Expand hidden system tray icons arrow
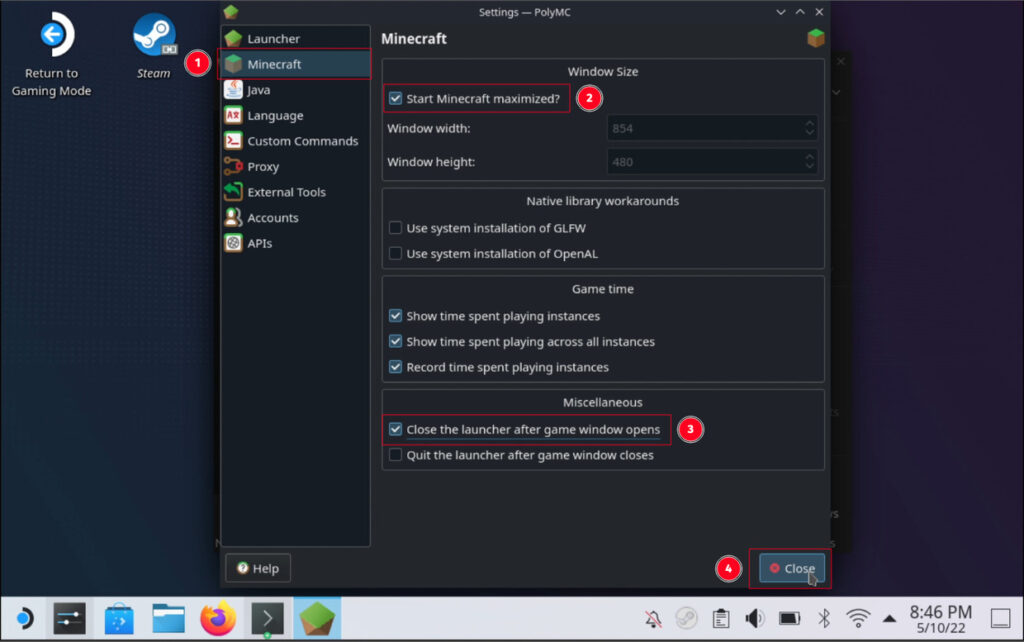This screenshot has width=1024, height=642. 889,618
